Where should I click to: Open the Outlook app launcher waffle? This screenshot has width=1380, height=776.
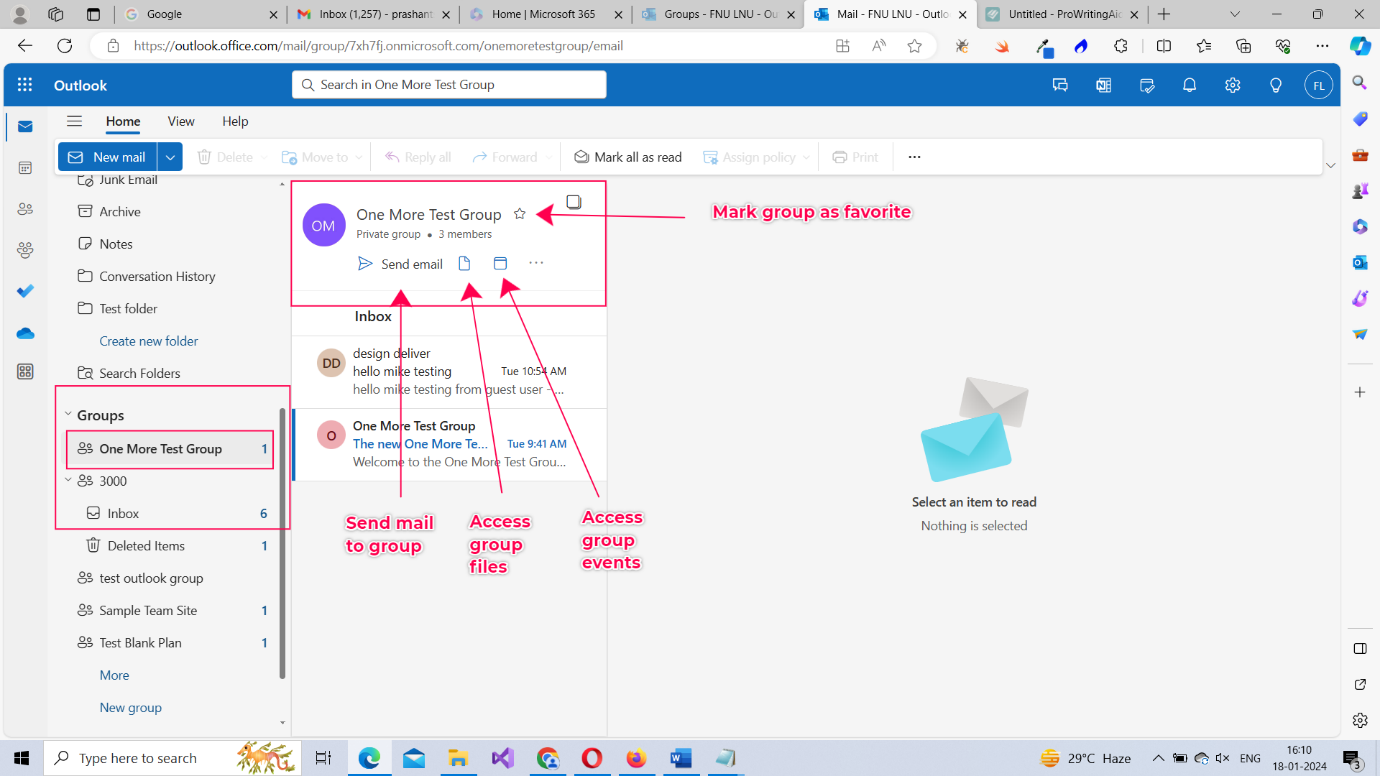[25, 85]
